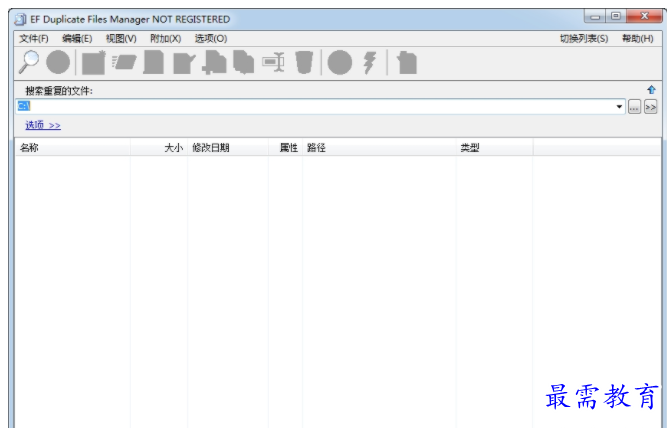Viewport: 667px width, 428px height.
Task: Click the browse '...' button
Action: click(x=634, y=107)
